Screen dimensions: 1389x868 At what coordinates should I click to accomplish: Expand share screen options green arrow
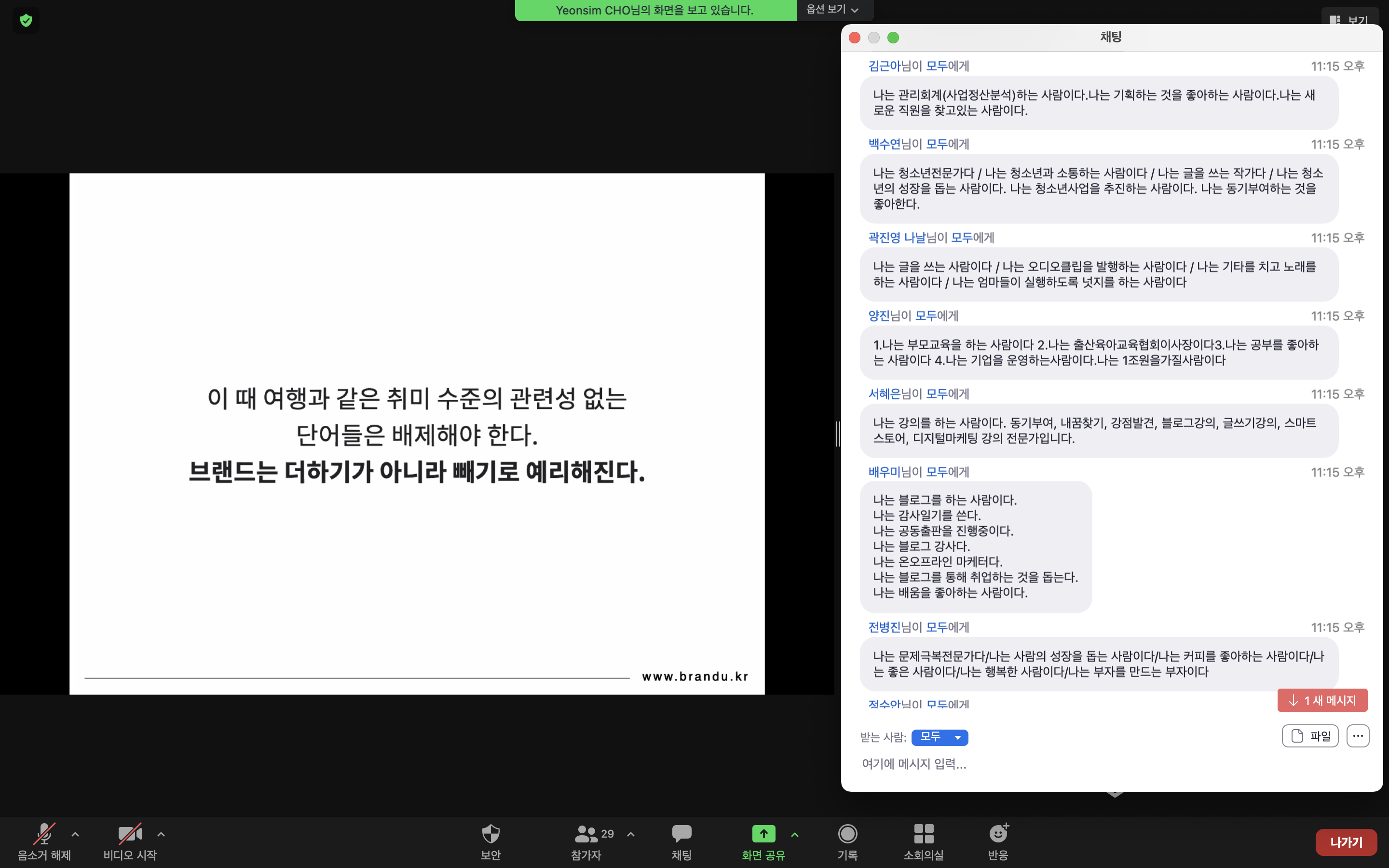pyautogui.click(x=795, y=834)
